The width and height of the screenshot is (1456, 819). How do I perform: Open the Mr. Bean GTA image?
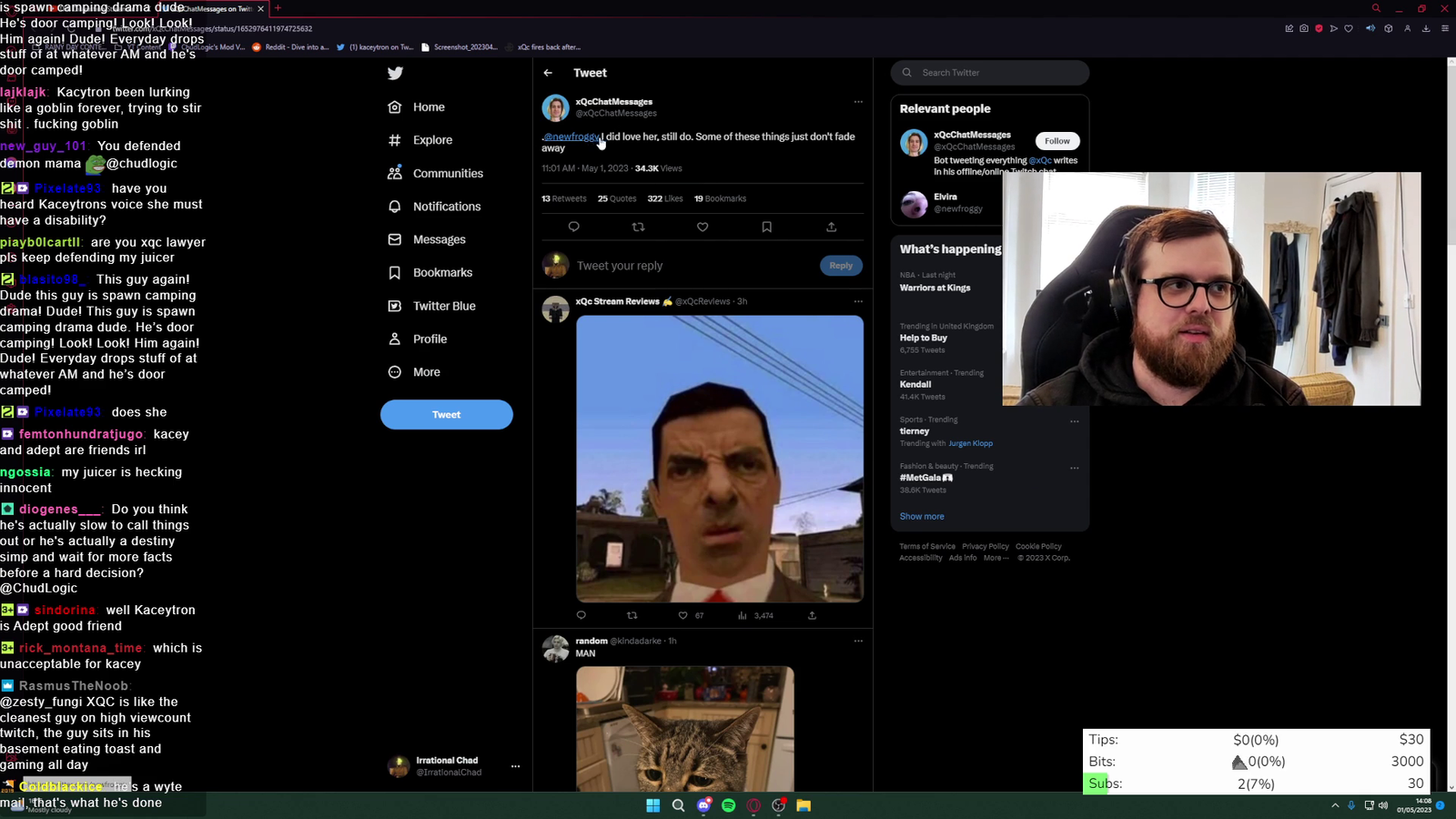click(x=720, y=459)
